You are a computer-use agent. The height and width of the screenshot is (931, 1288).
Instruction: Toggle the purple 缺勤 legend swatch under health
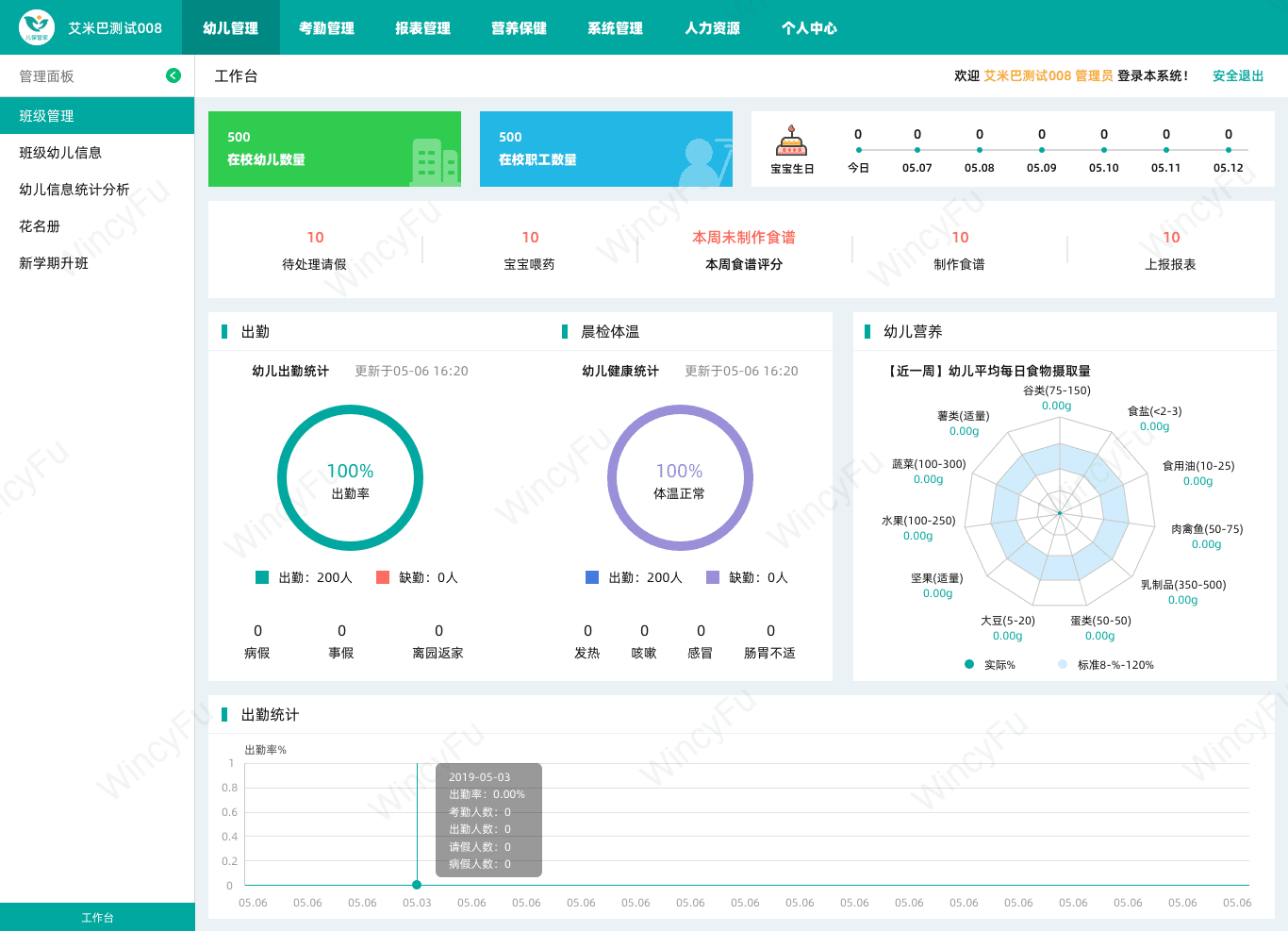[x=713, y=577]
